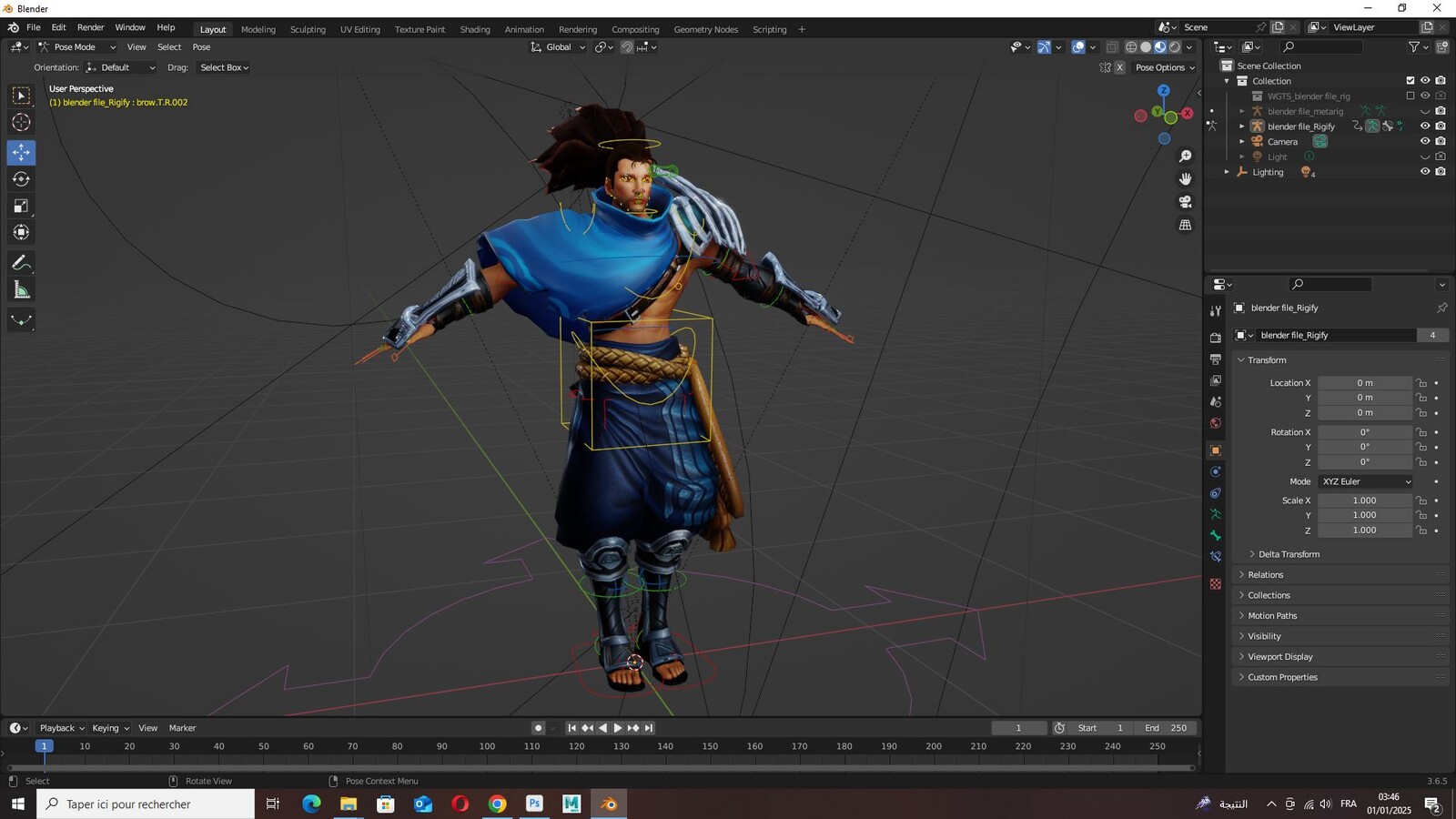Click the play animation button
The image size is (1456, 819).
[618, 728]
